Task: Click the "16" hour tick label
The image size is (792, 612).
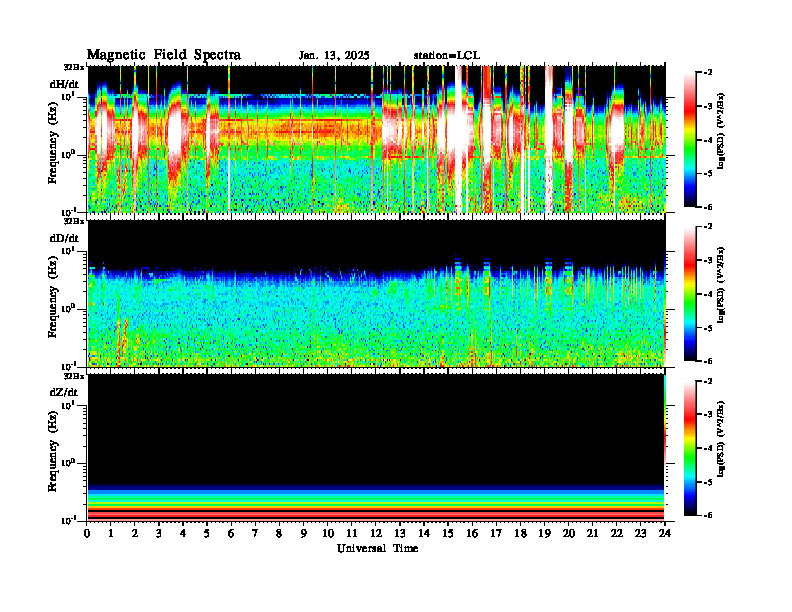Action: click(x=472, y=534)
